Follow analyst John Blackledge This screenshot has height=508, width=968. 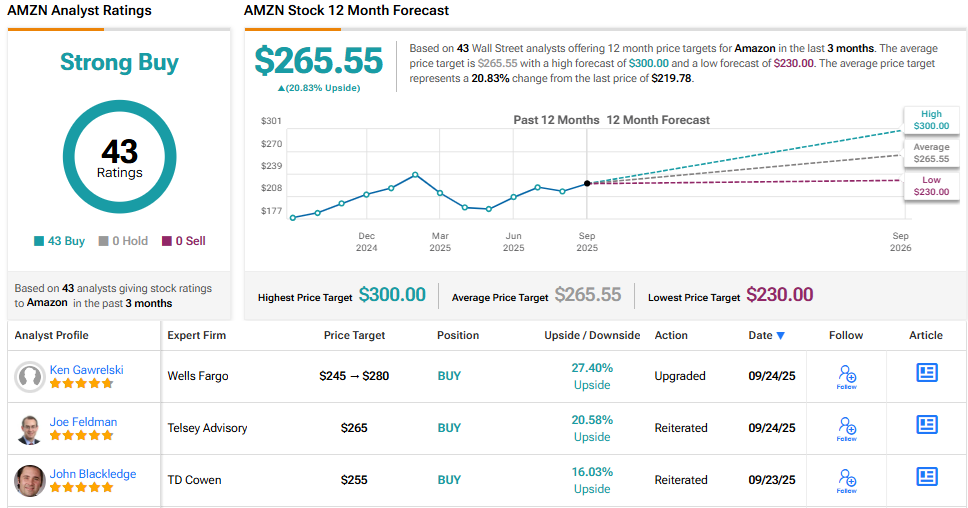[x=846, y=480]
